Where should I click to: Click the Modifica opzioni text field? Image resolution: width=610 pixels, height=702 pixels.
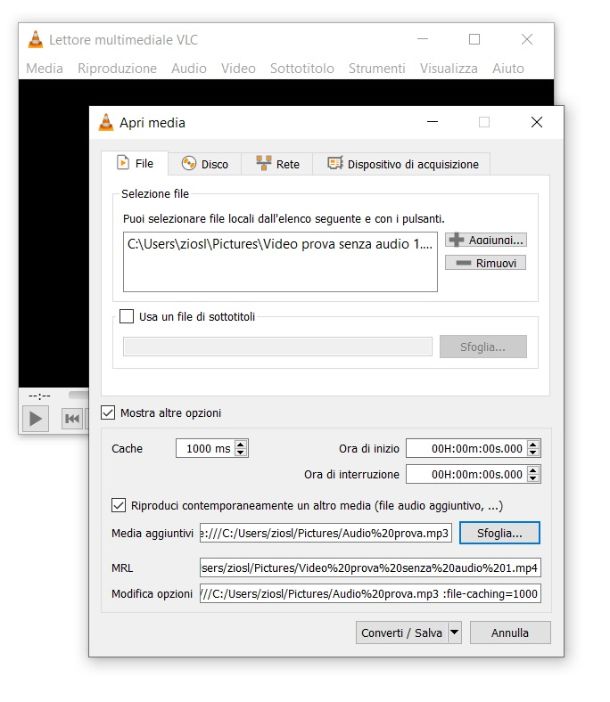click(x=371, y=594)
